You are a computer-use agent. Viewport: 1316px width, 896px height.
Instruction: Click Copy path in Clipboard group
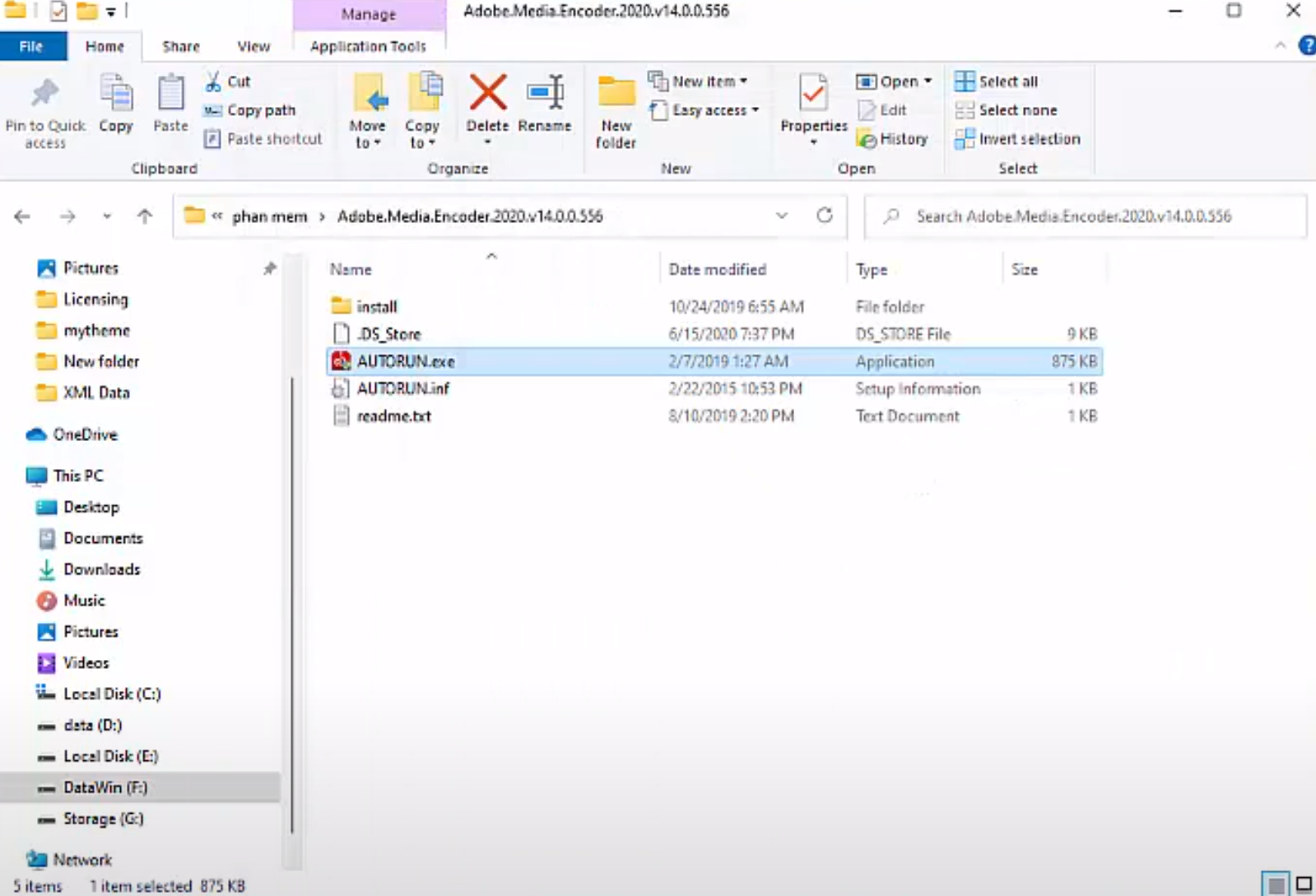click(x=249, y=110)
